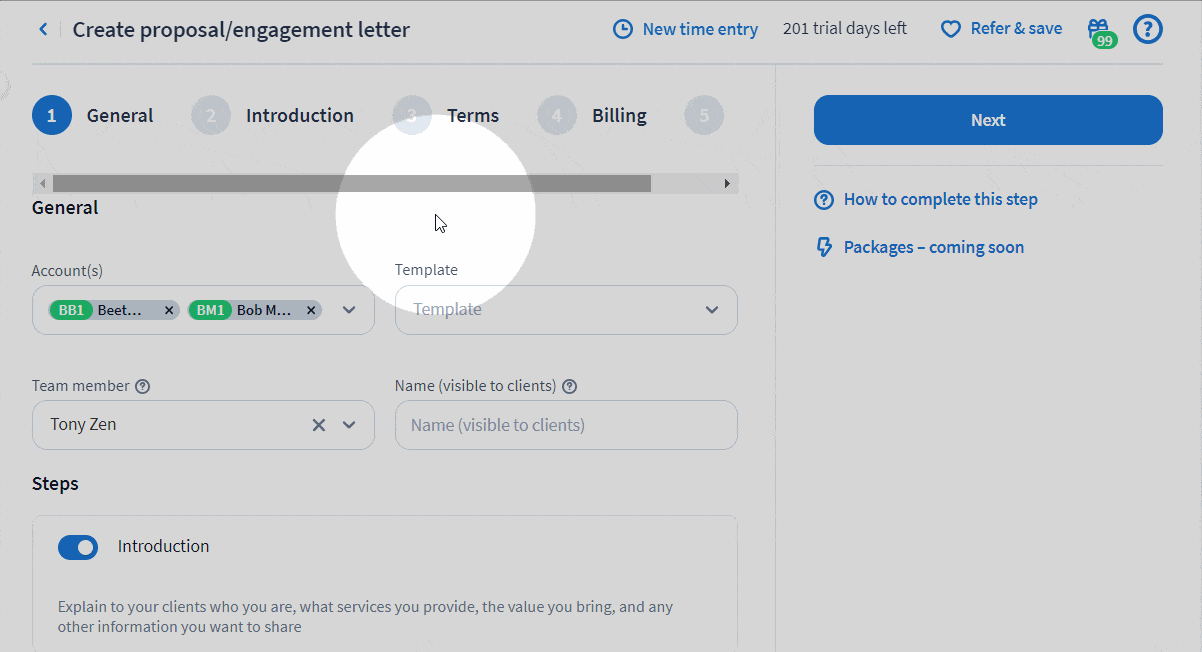Open the gift rewards icon with 99 badge

click(1100, 32)
